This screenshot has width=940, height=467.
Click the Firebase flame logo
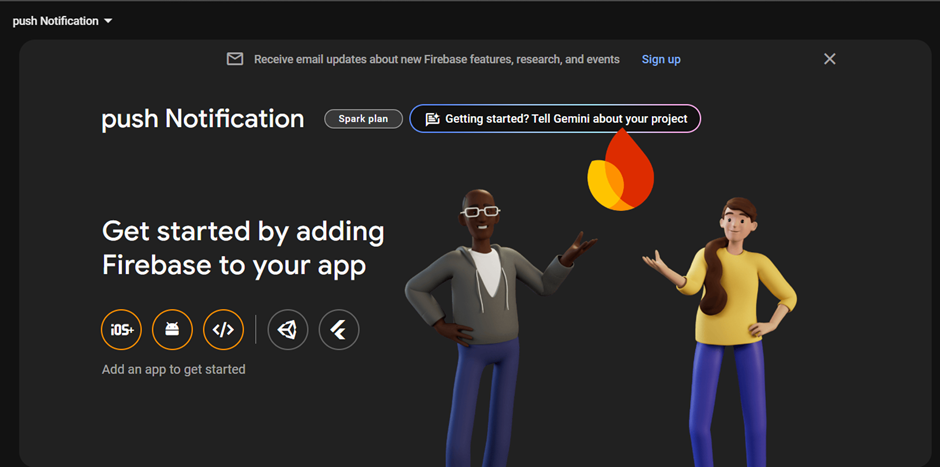click(620, 170)
